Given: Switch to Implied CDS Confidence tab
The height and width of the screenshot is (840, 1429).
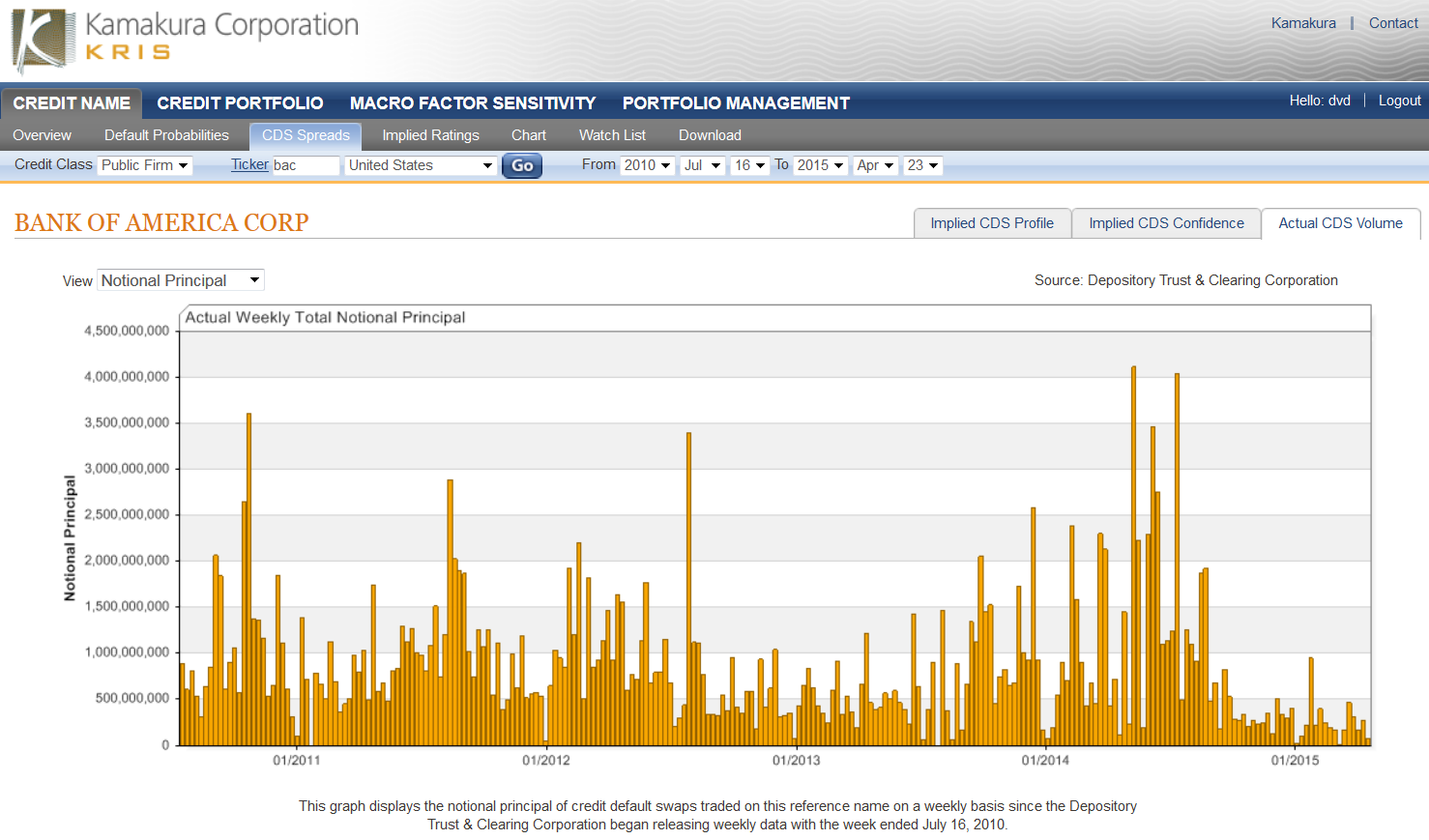Looking at the screenshot, I should tap(1166, 223).
